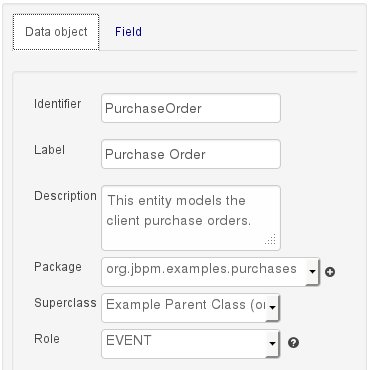Viewport: 370px width, 370px height.
Task: Click the Description textarea resize grip
Action: click(x=270, y=239)
